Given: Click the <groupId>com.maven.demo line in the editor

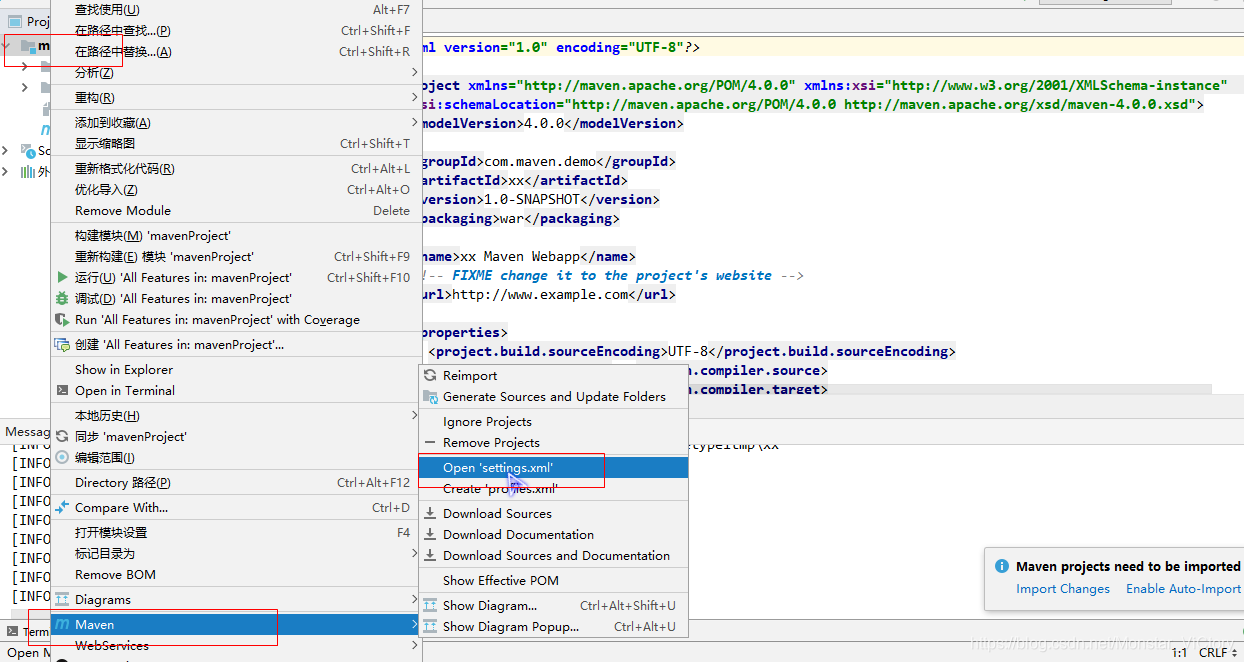Looking at the screenshot, I should pos(549,161).
